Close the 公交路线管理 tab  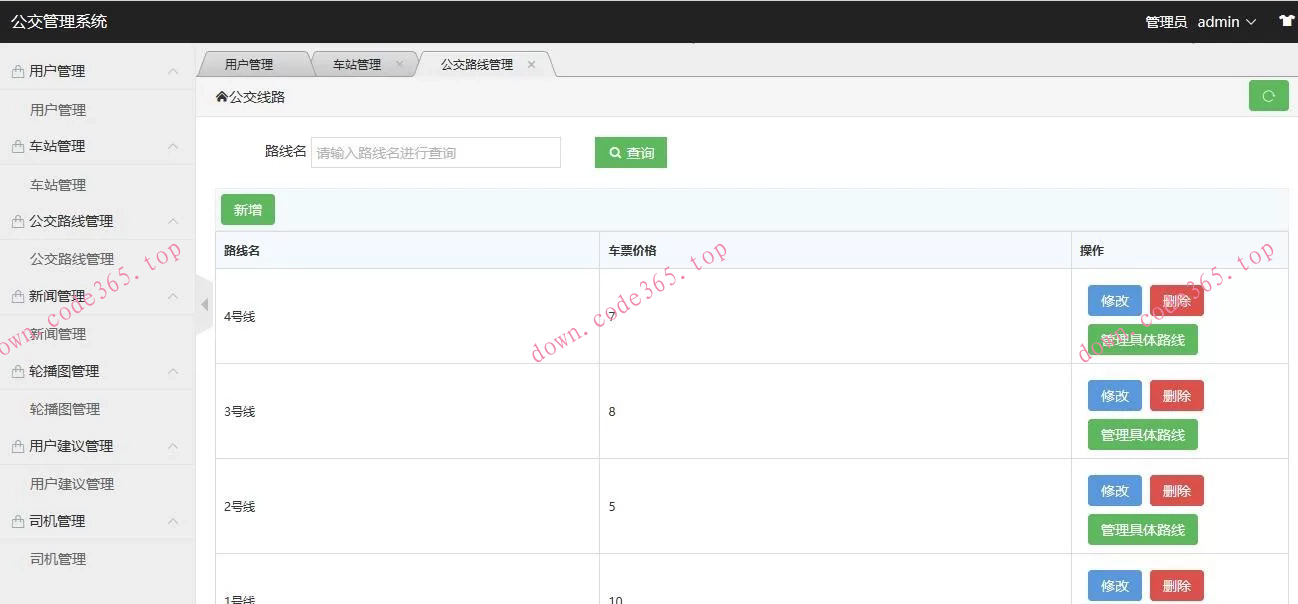pyautogui.click(x=531, y=64)
